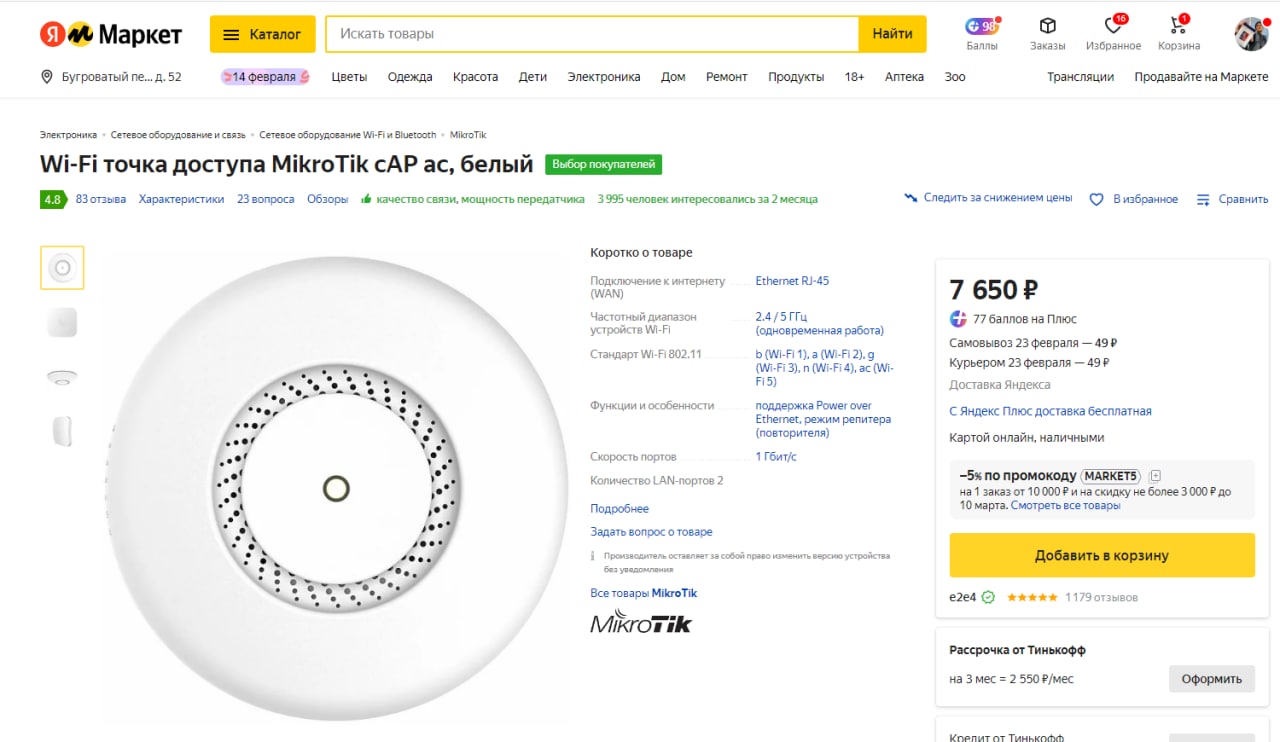Click the location pin icon beside the address

(46, 77)
